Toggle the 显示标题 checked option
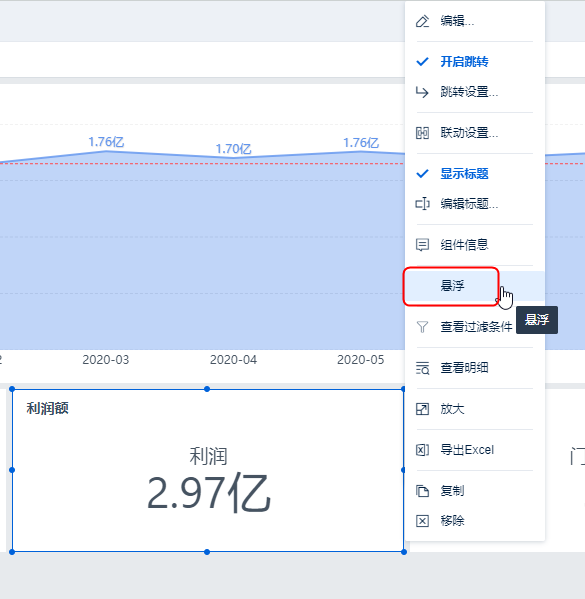585x599 pixels. coord(475,174)
